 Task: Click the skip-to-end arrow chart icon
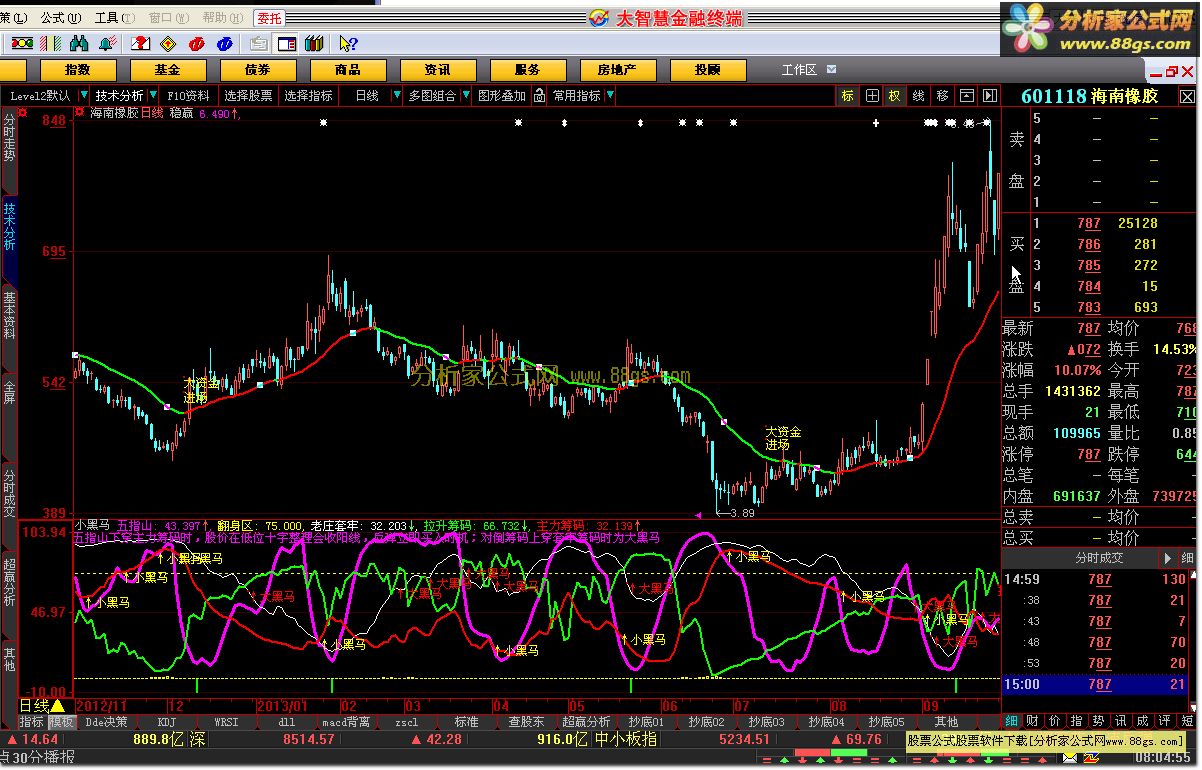point(989,96)
